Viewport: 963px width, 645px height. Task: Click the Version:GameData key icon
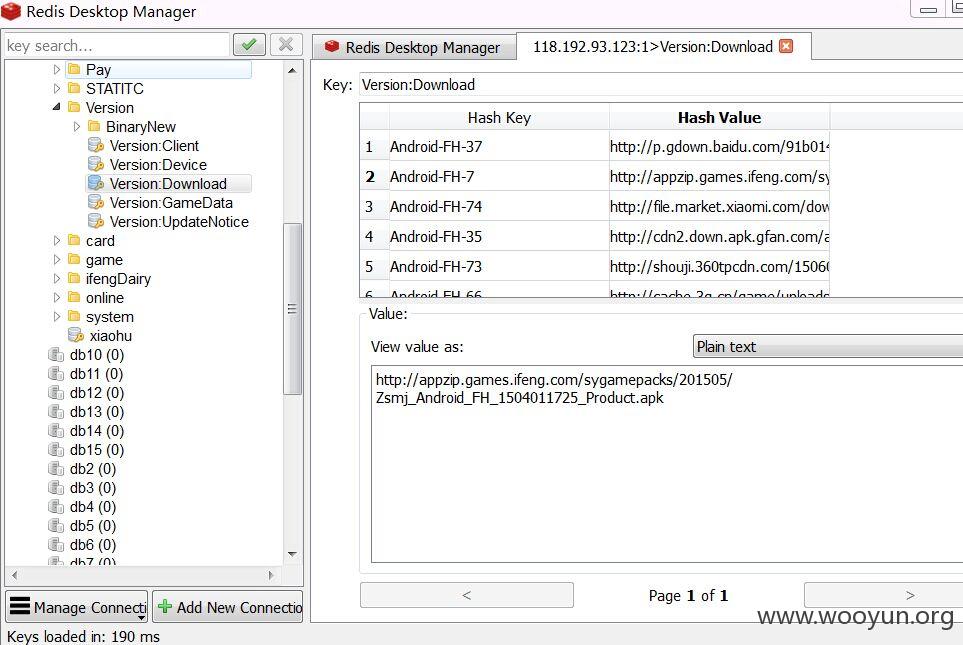tap(96, 202)
